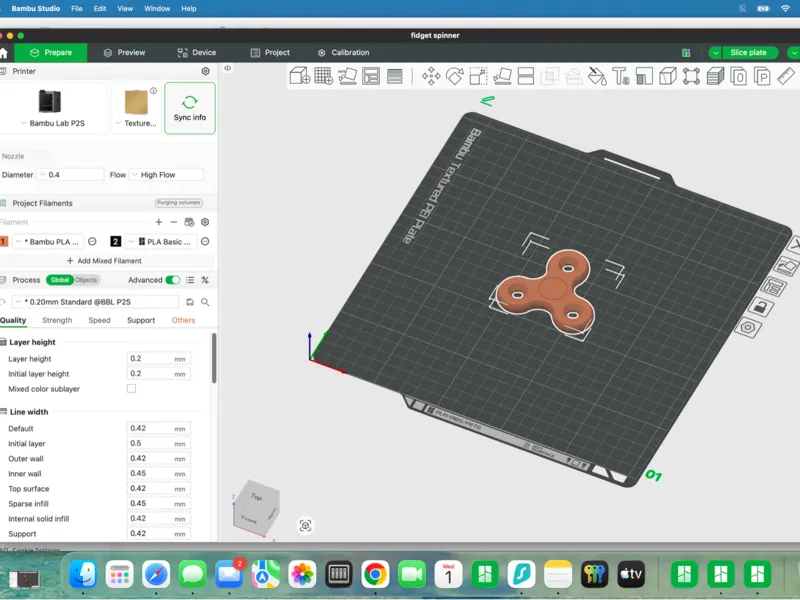
Task: Select the Lay on face tool
Action: (x=502, y=76)
